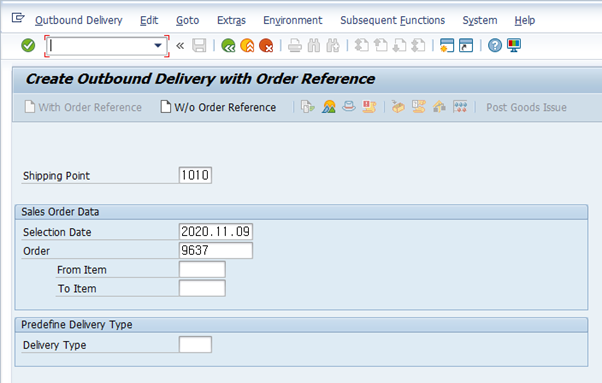The height and width of the screenshot is (383, 602).
Task: Click the Save diskette icon
Action: pyautogui.click(x=199, y=46)
